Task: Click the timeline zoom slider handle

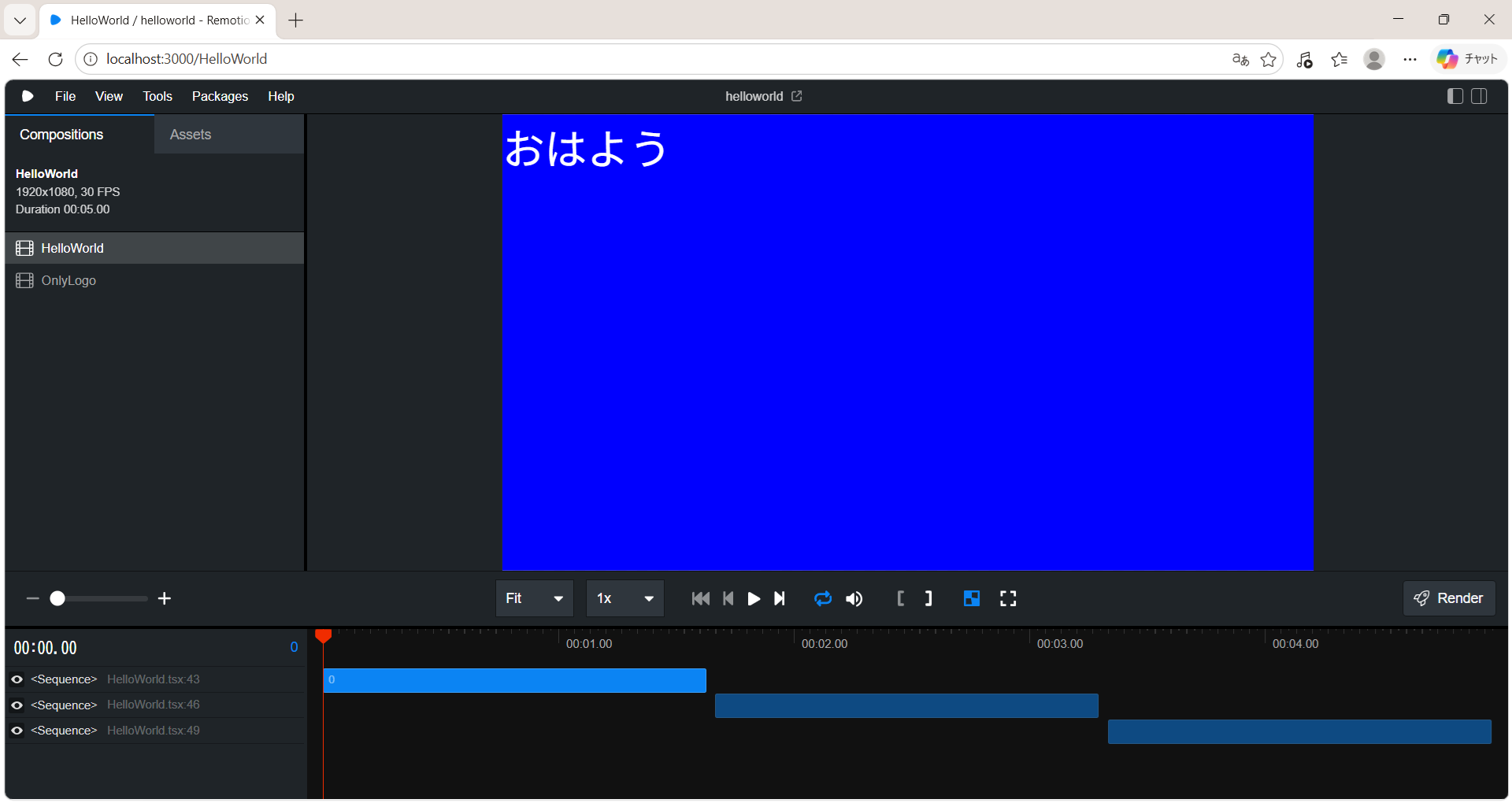Action: [57, 599]
